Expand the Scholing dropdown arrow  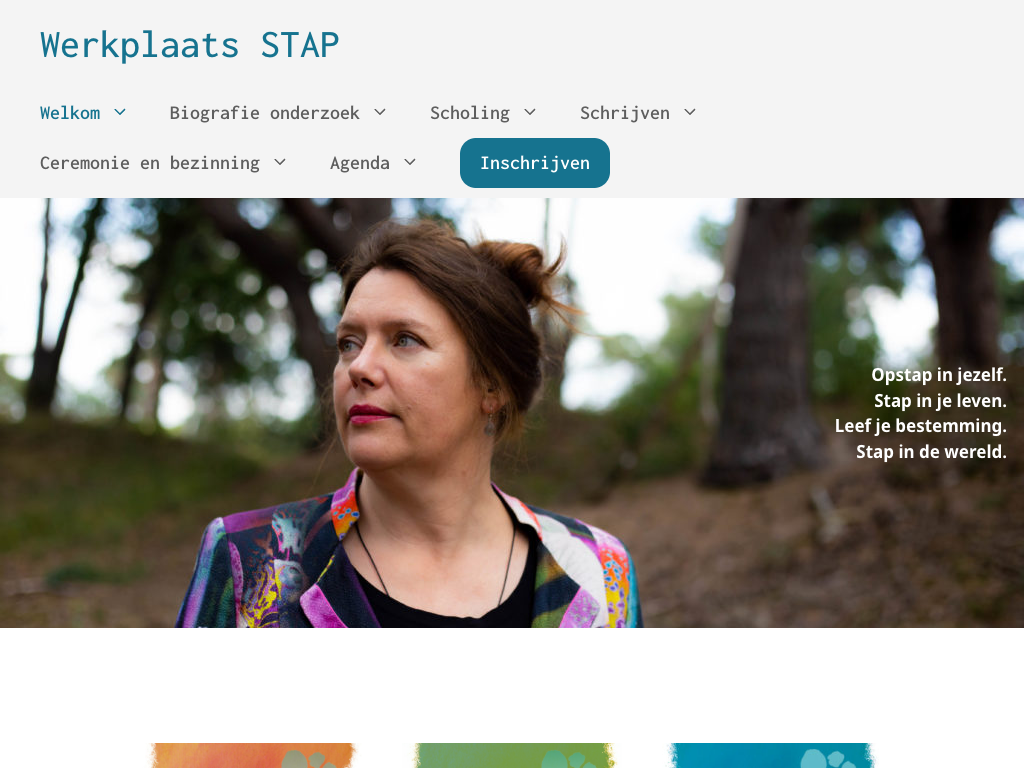(x=530, y=112)
